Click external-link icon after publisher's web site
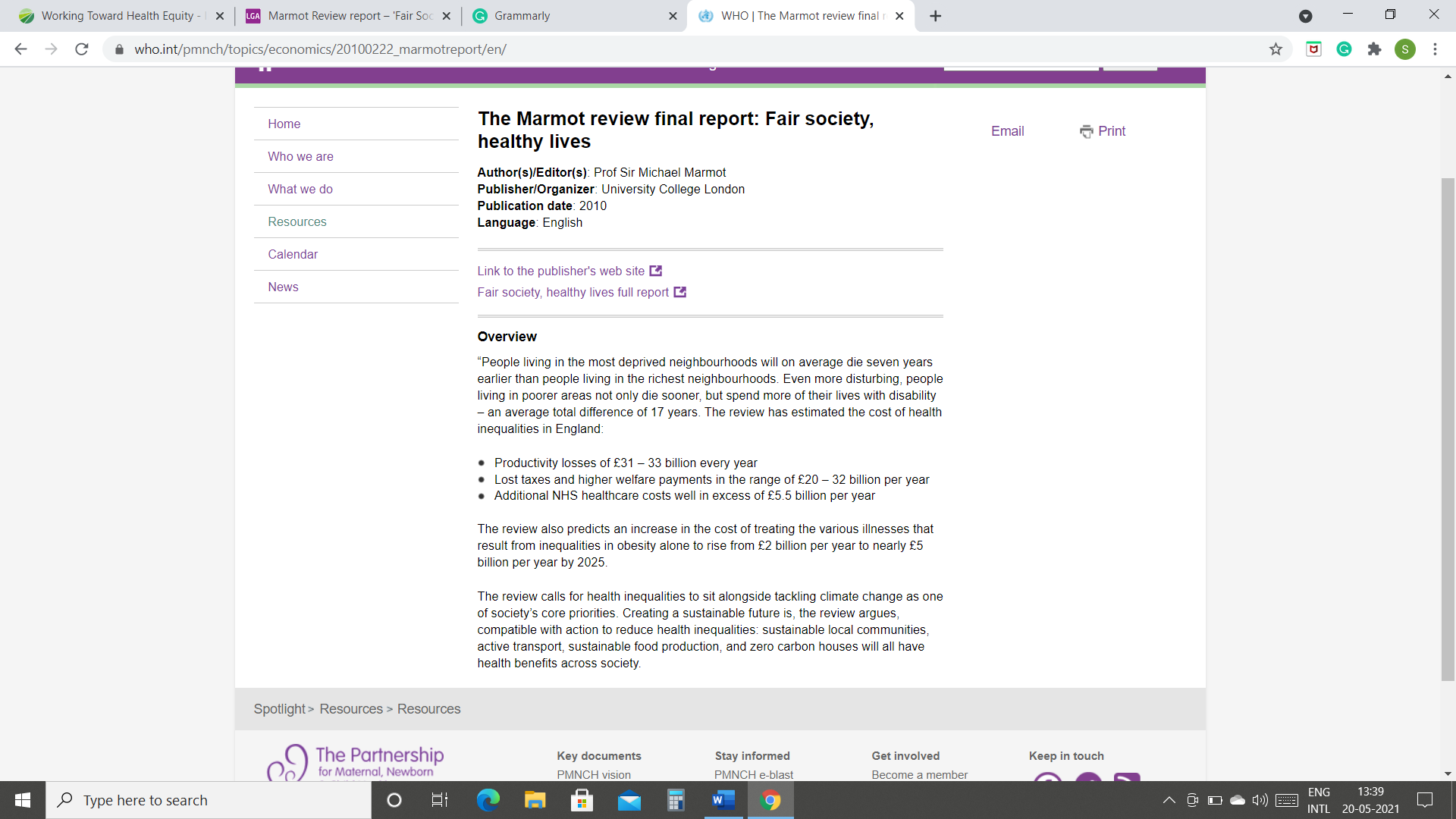Viewport: 1456px width, 819px height. coord(656,271)
